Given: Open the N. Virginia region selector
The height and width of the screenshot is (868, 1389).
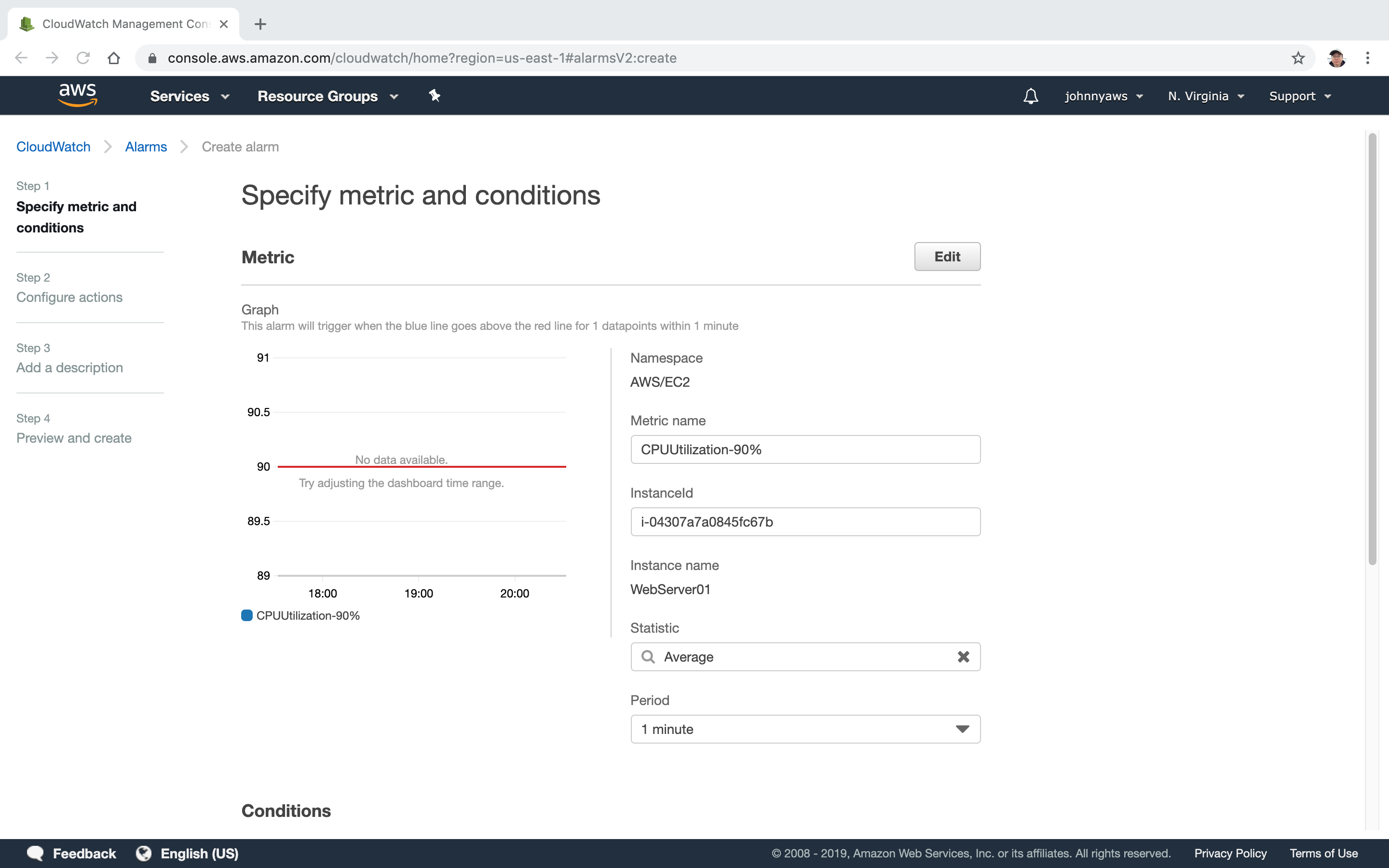Looking at the screenshot, I should [x=1206, y=96].
